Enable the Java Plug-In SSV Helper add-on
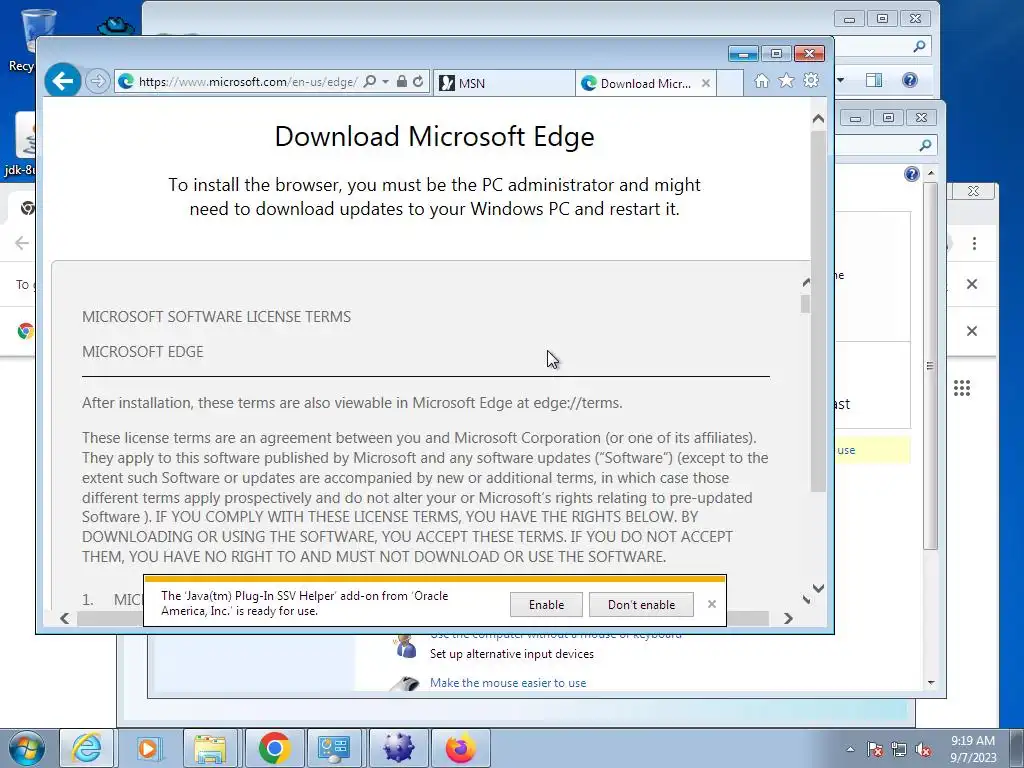The width and height of the screenshot is (1024, 768). [546, 605]
